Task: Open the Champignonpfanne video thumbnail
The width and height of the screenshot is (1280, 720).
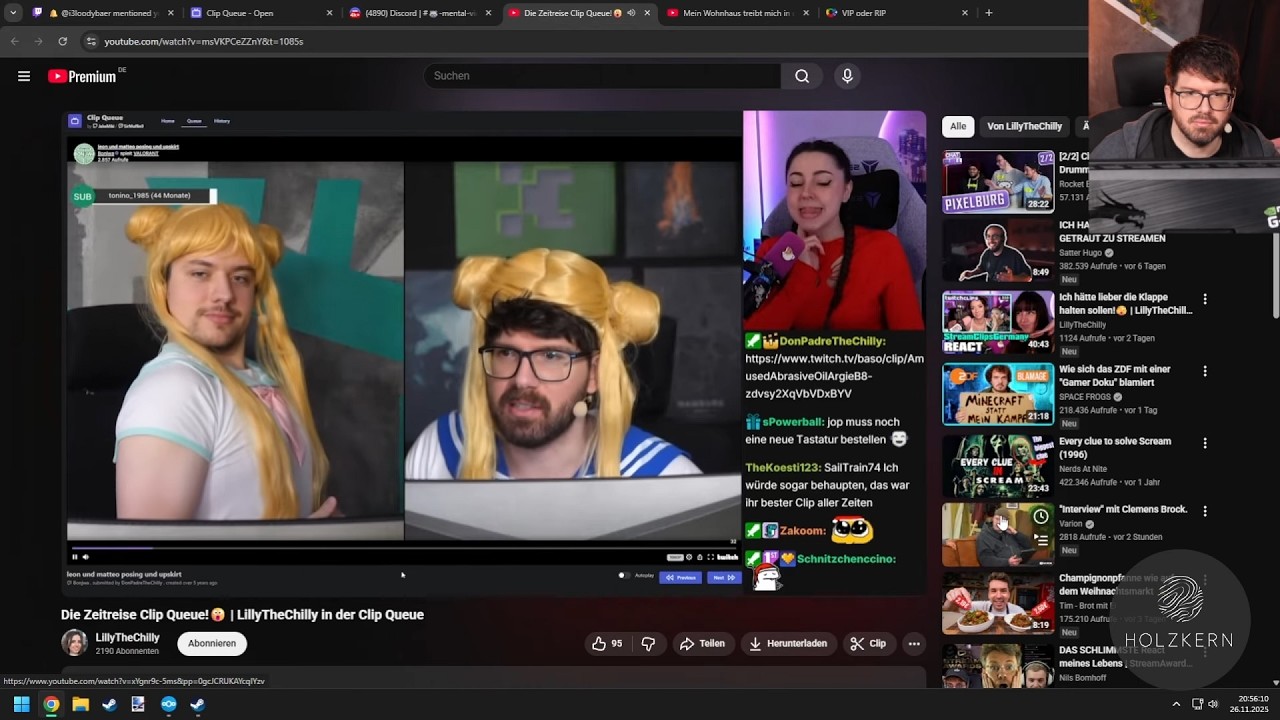Action: (998, 604)
